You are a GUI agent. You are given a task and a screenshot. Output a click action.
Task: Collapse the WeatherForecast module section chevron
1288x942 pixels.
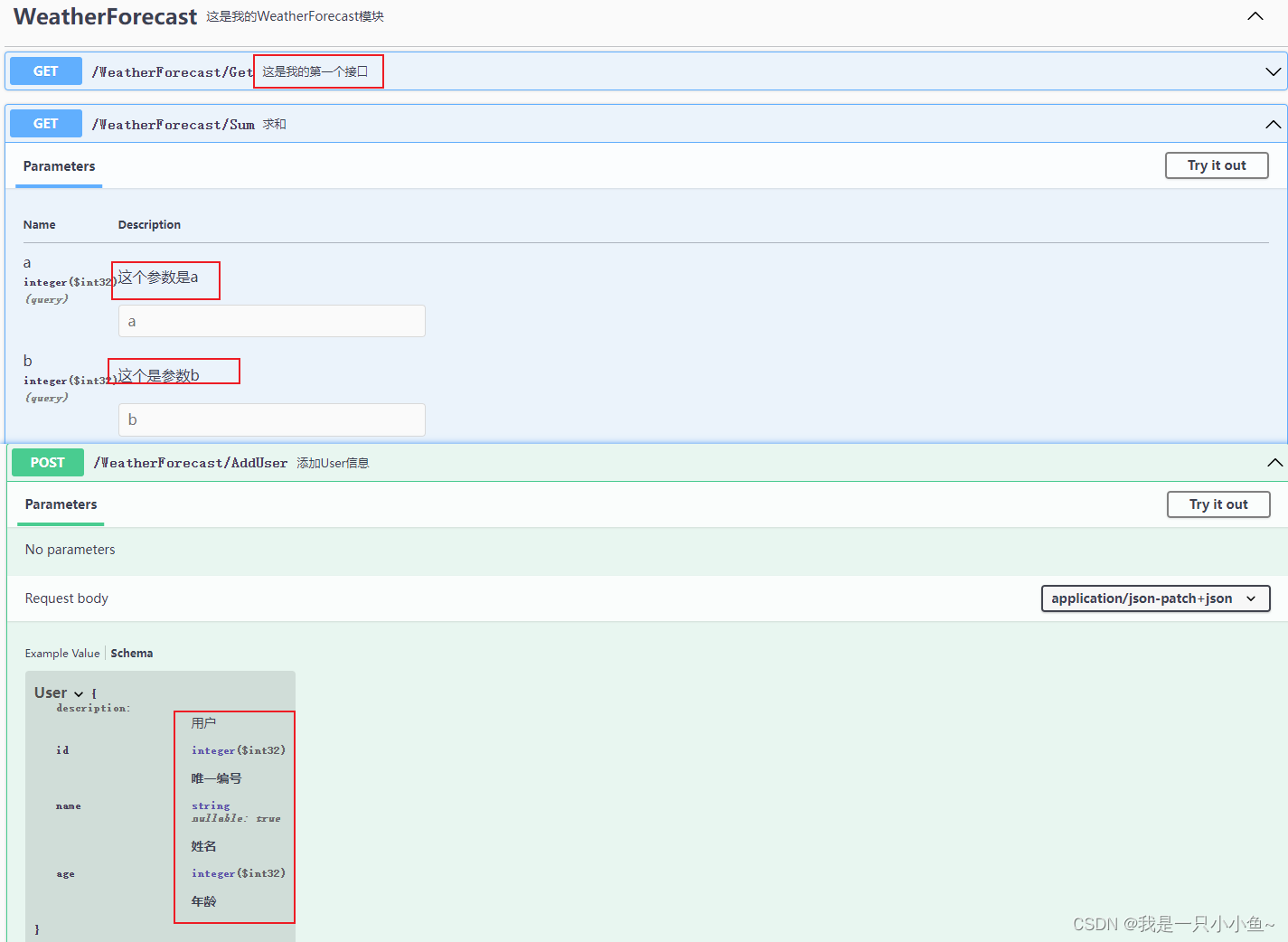[1255, 16]
